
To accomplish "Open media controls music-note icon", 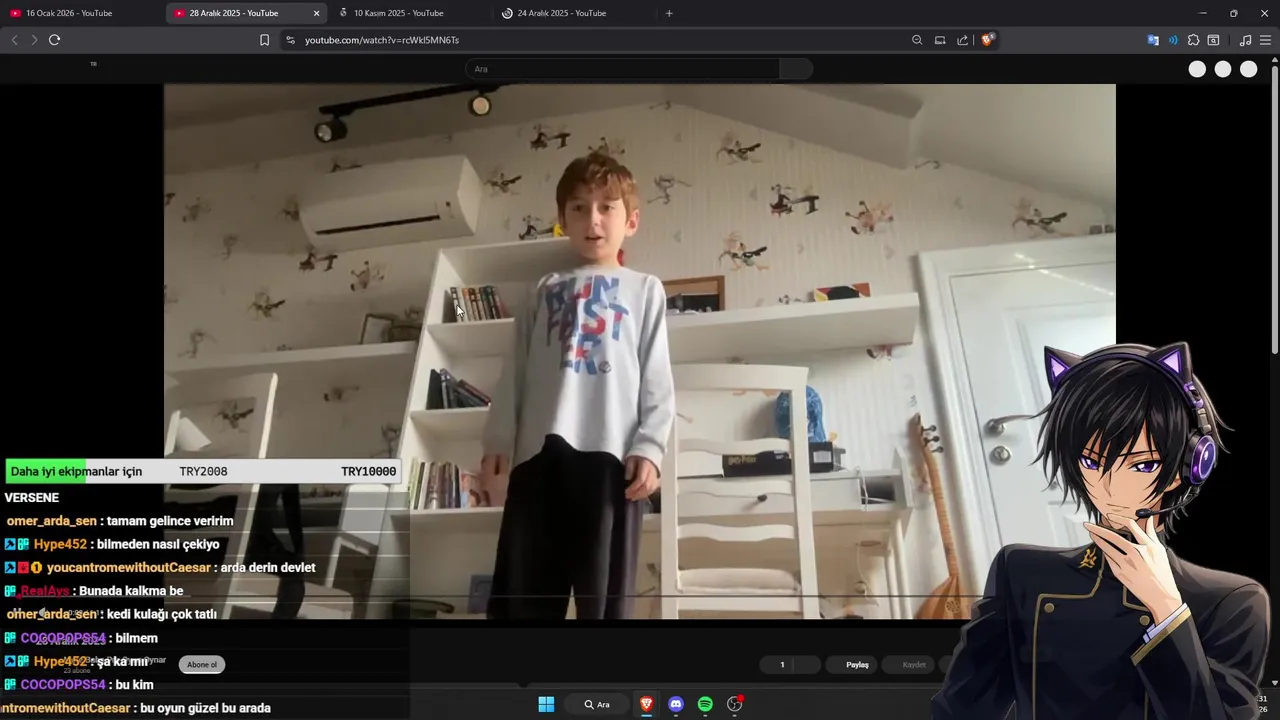I will click(1245, 40).
